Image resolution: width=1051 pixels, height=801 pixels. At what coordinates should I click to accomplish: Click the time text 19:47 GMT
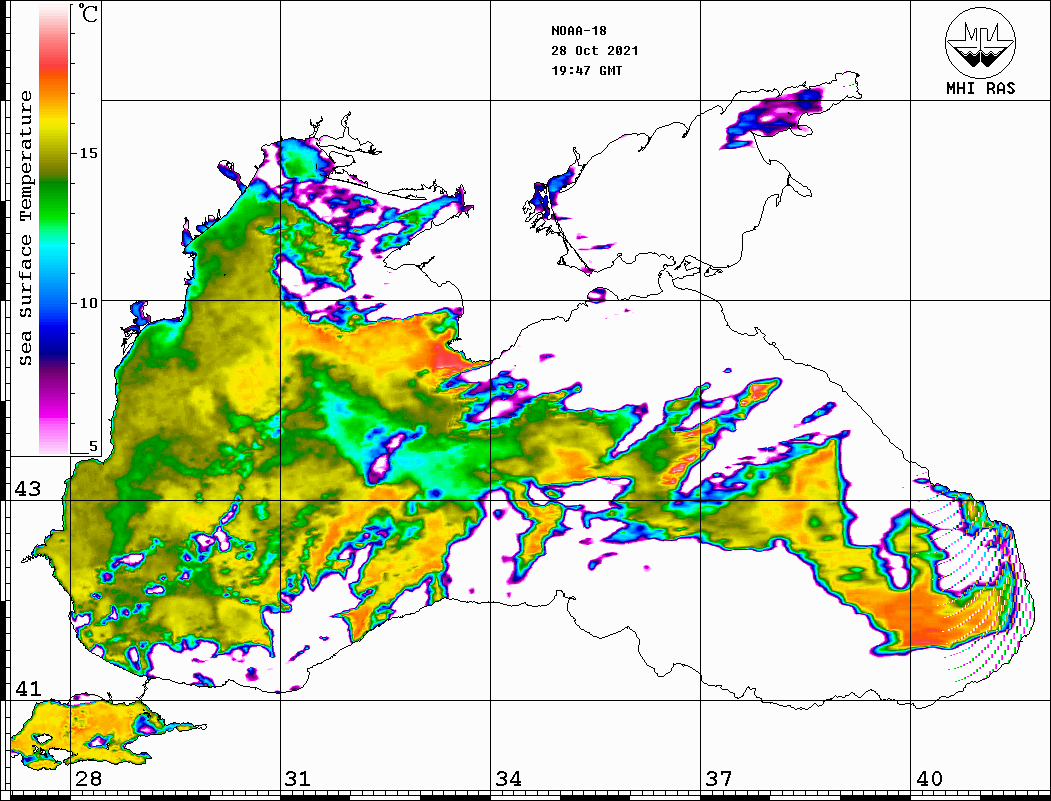pyautogui.click(x=586, y=70)
